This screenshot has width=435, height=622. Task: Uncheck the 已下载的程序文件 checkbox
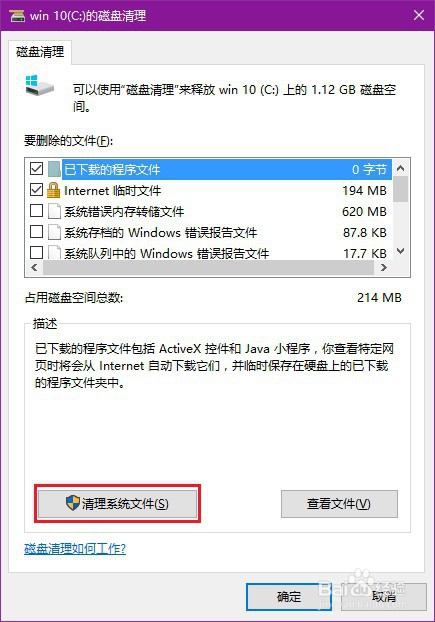(36, 169)
